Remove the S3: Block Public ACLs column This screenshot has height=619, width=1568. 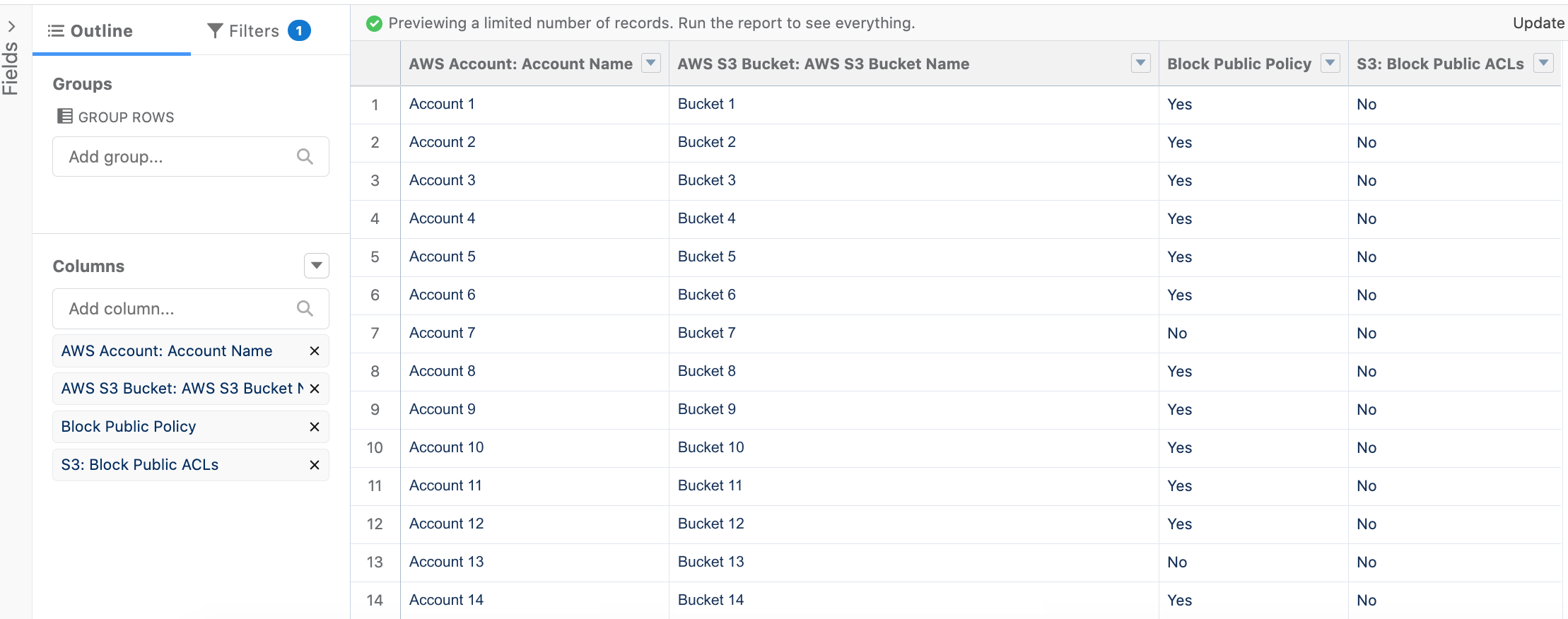(314, 465)
